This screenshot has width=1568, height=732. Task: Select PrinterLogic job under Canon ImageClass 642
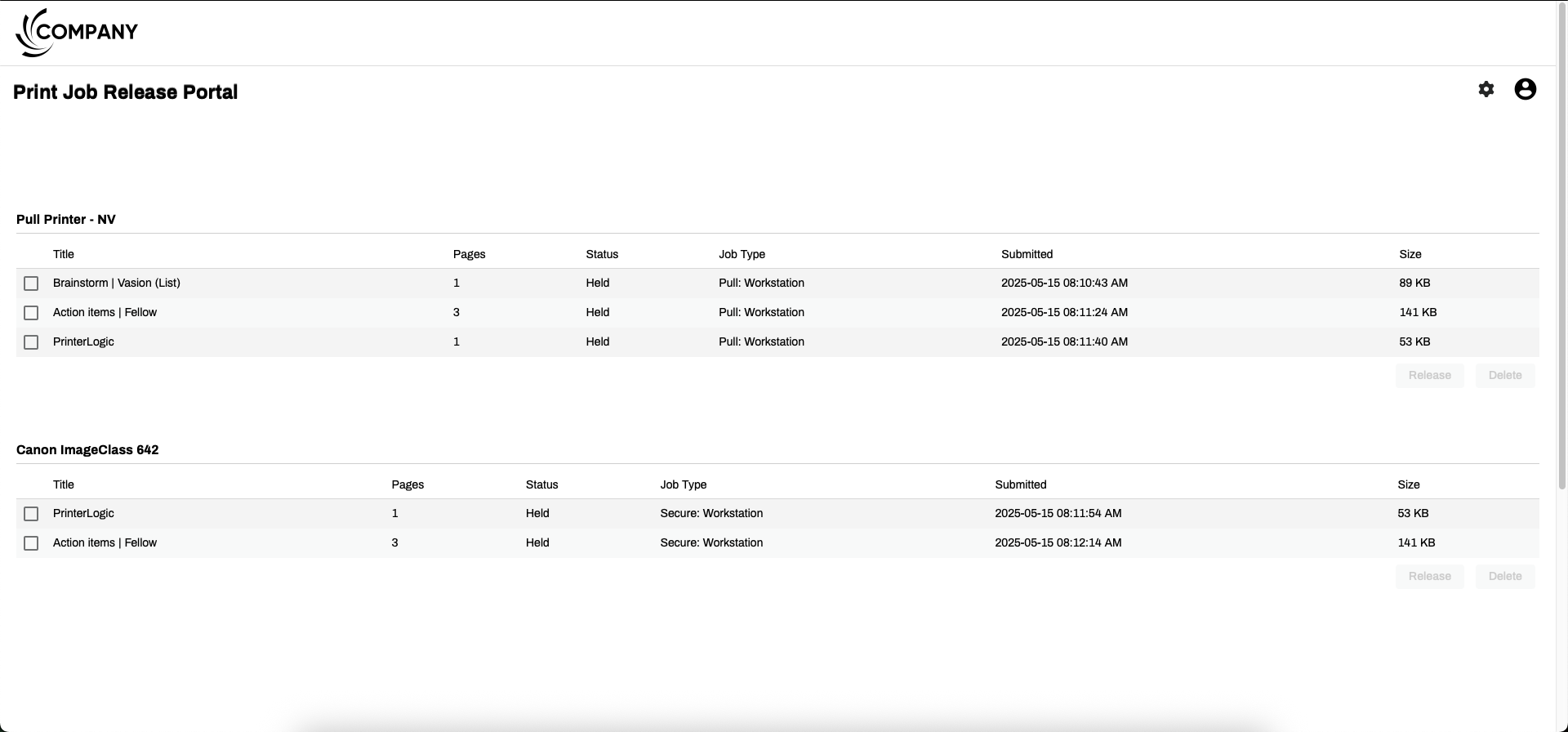[31, 514]
